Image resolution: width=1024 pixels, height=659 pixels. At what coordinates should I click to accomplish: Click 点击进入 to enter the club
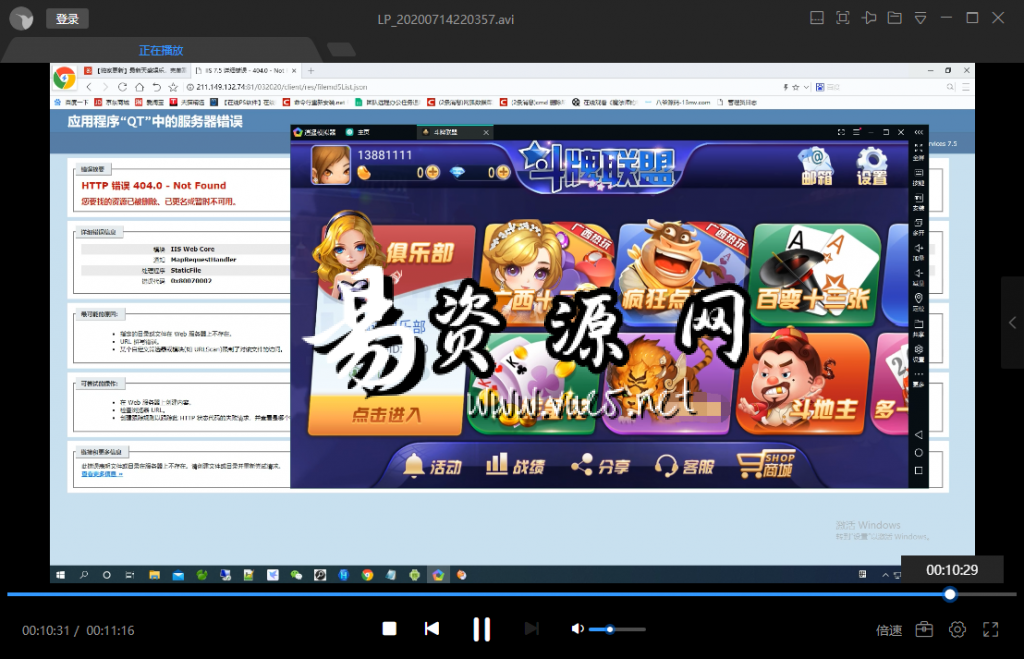coord(386,415)
